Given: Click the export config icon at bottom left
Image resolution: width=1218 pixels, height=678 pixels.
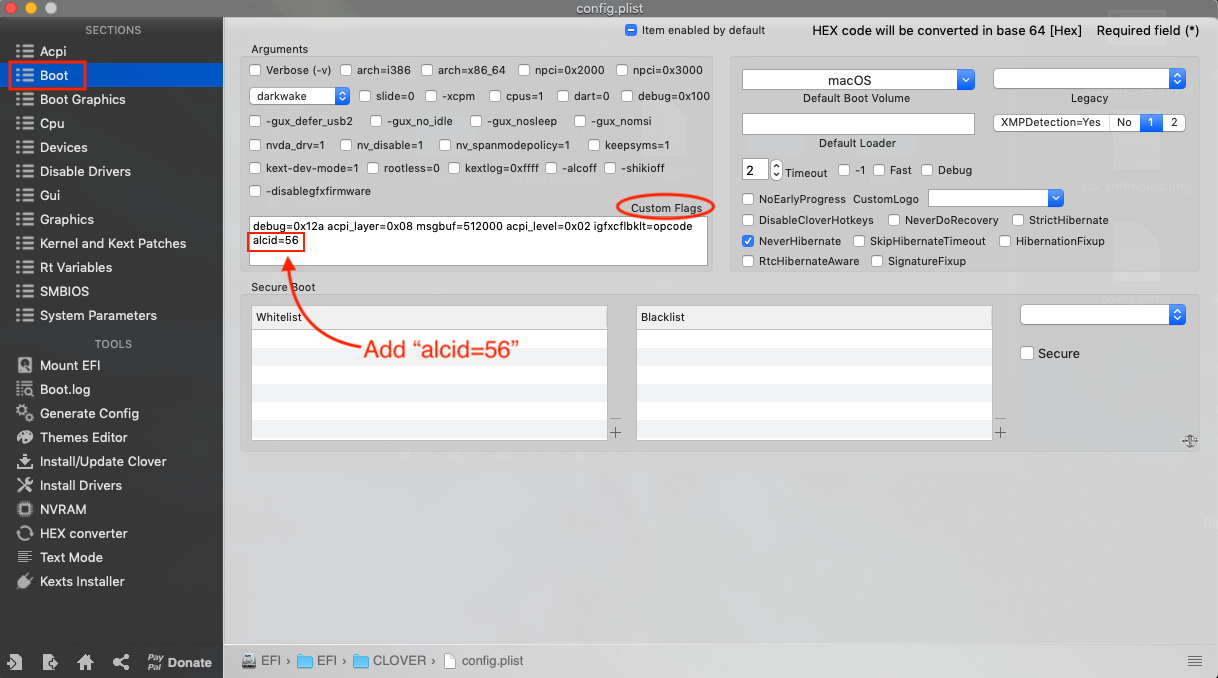Looking at the screenshot, I should (50, 662).
